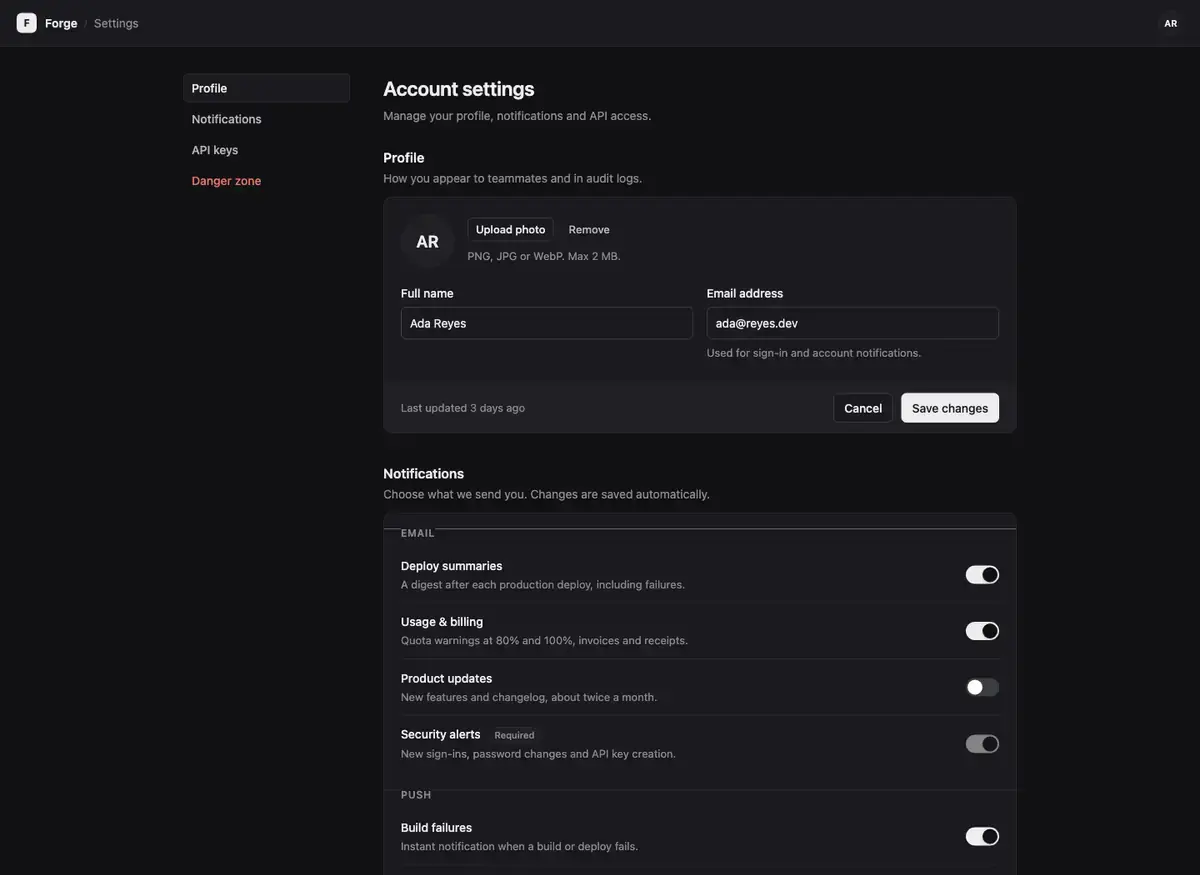Viewport: 1200px width, 875px height.
Task: Toggle Deploy summaries email notifications
Action: coord(982,575)
